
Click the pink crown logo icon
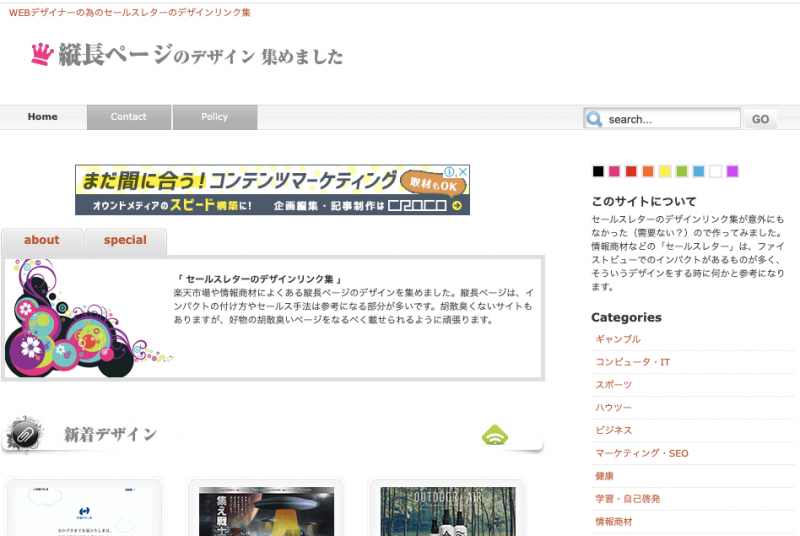point(40,55)
